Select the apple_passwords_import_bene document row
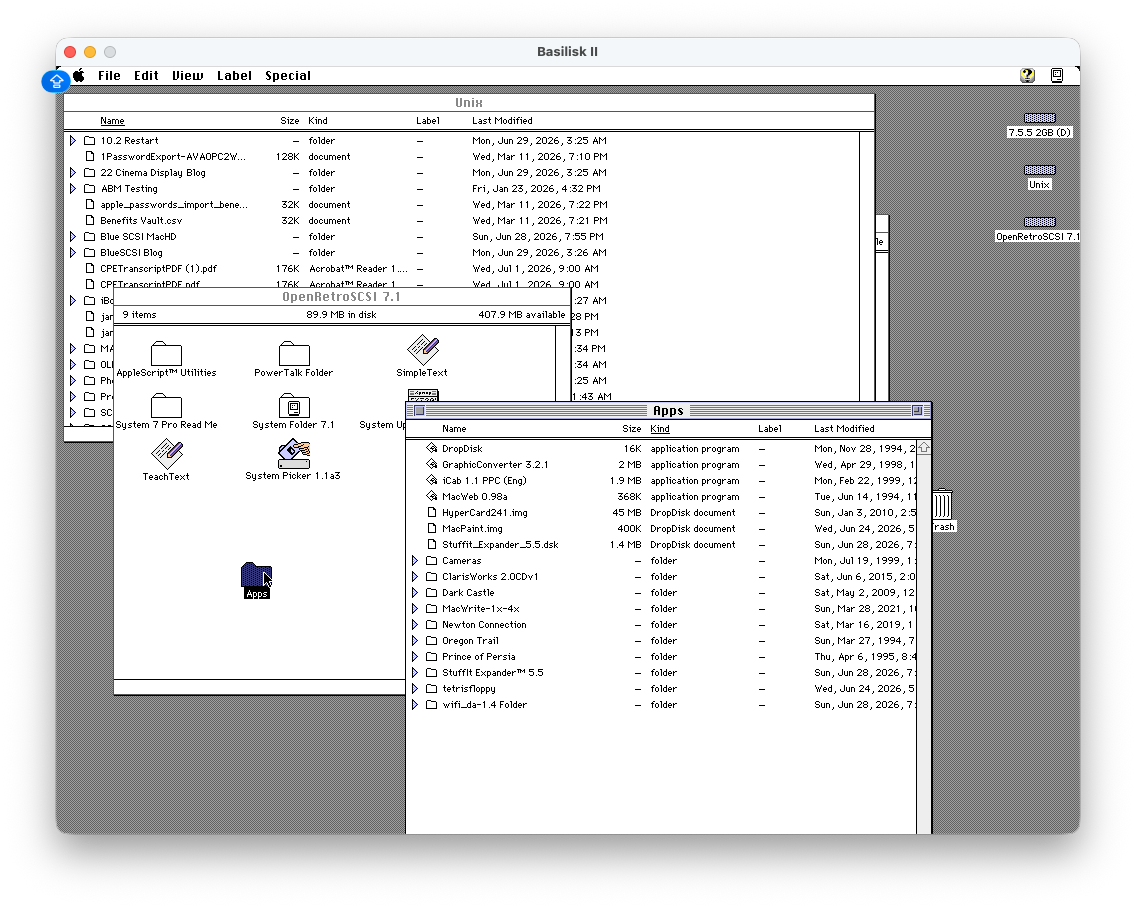 (x=461, y=204)
